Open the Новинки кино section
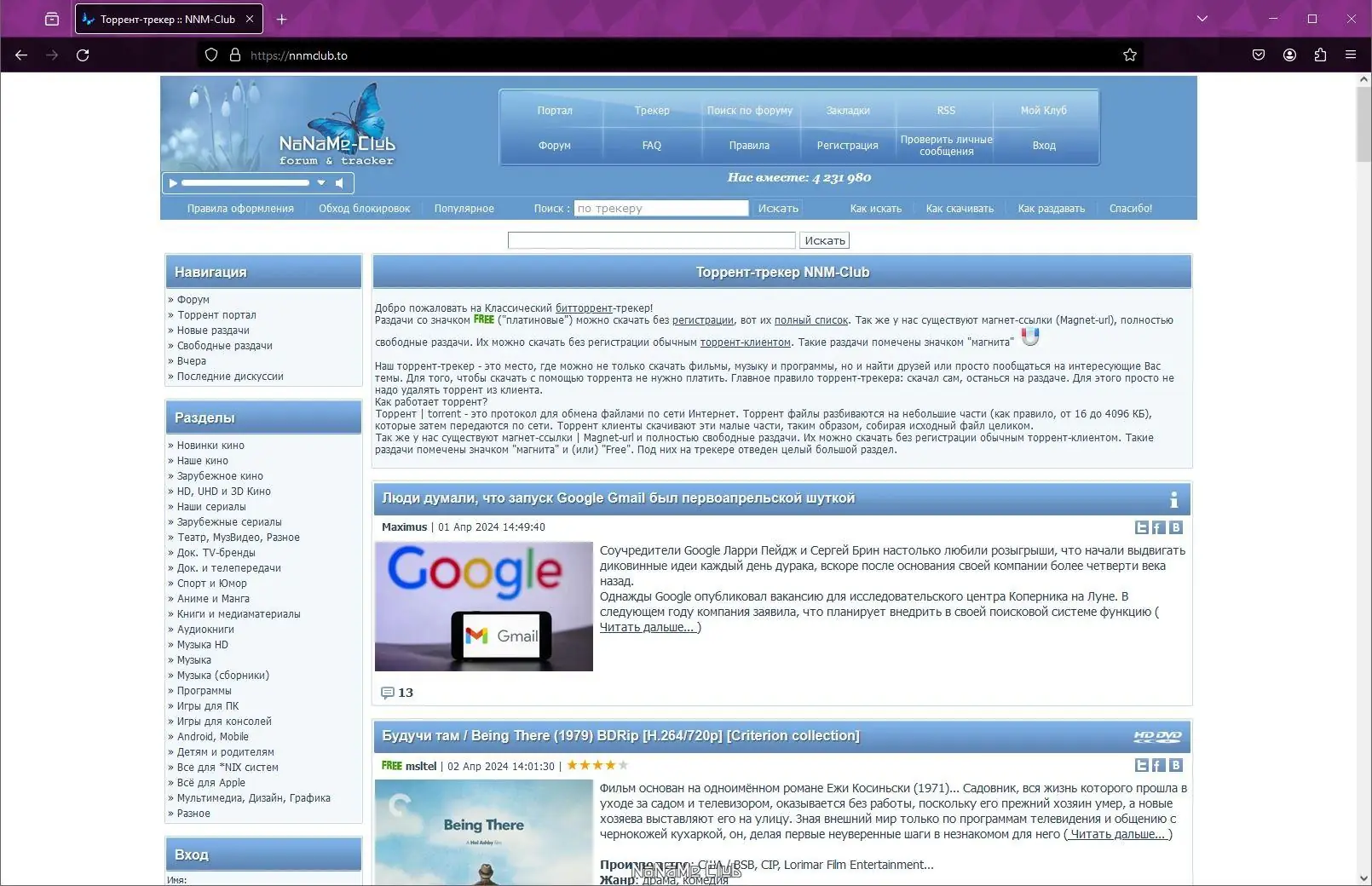The image size is (1372, 886). pyautogui.click(x=210, y=446)
